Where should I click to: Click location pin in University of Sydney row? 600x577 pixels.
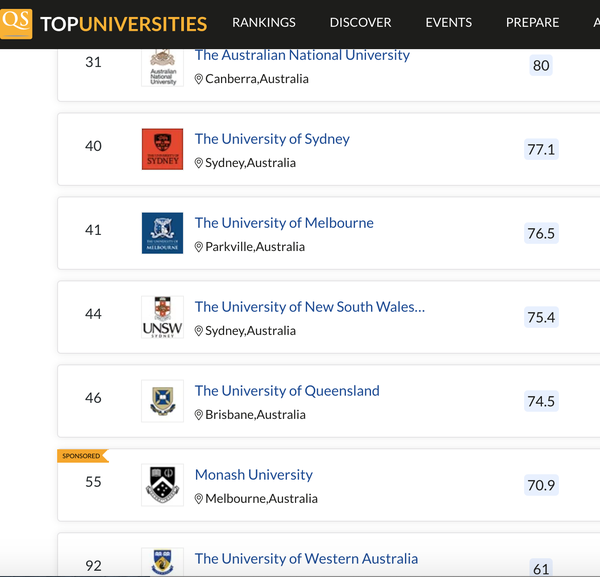tap(199, 163)
